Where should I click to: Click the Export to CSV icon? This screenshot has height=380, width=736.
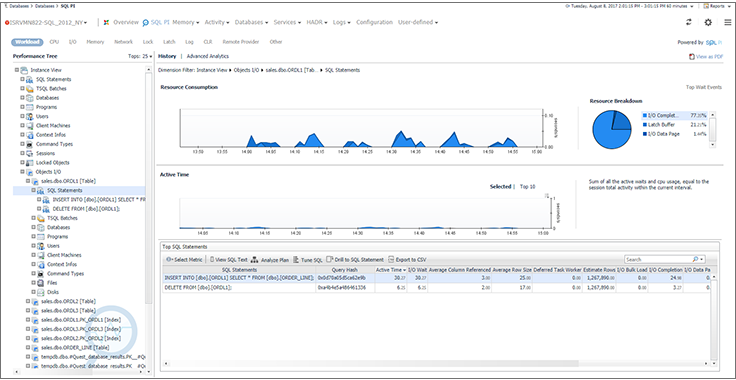pos(391,259)
